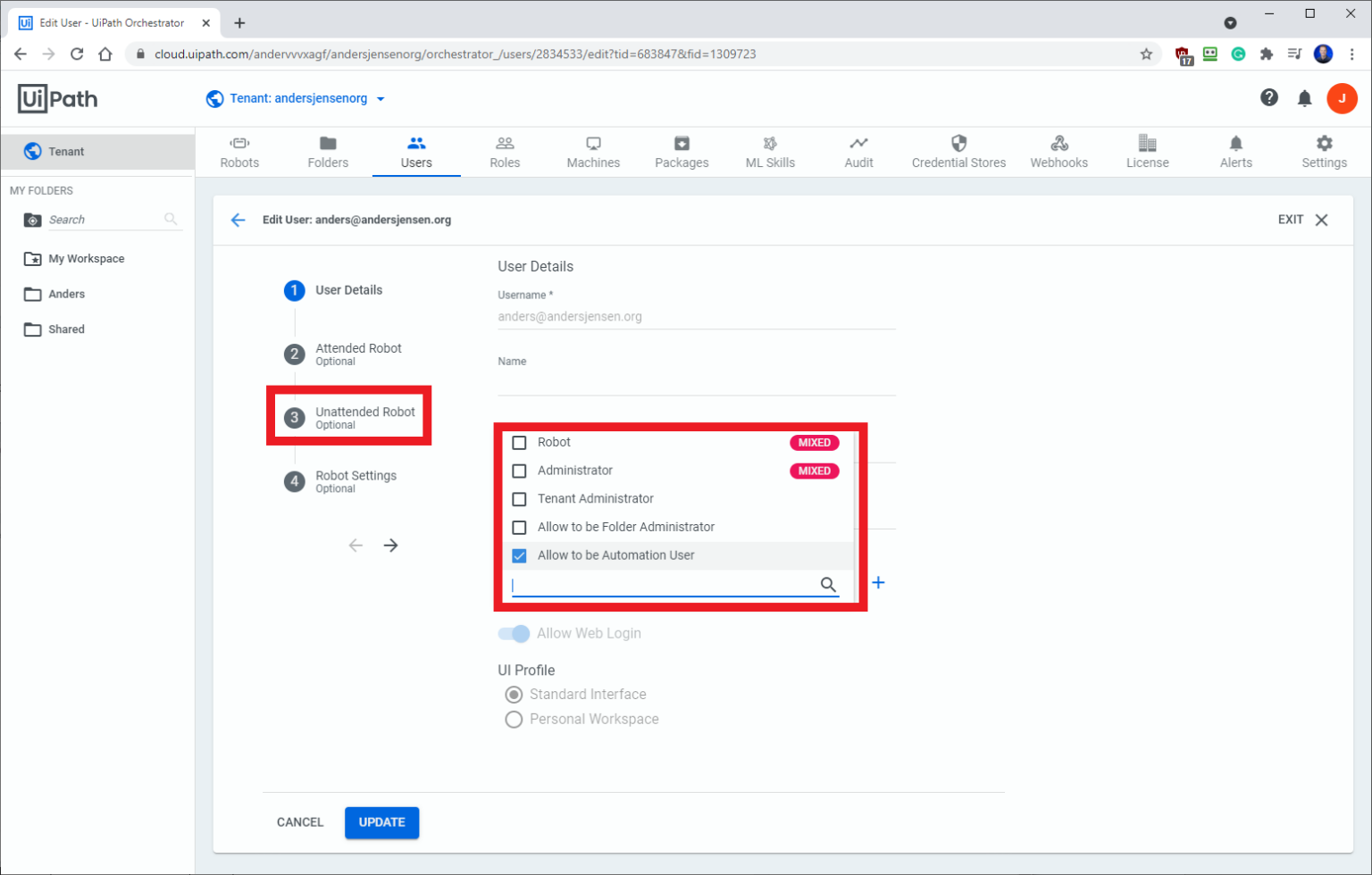Uncheck Allow to be Automation User
The image size is (1372, 875).
point(519,555)
